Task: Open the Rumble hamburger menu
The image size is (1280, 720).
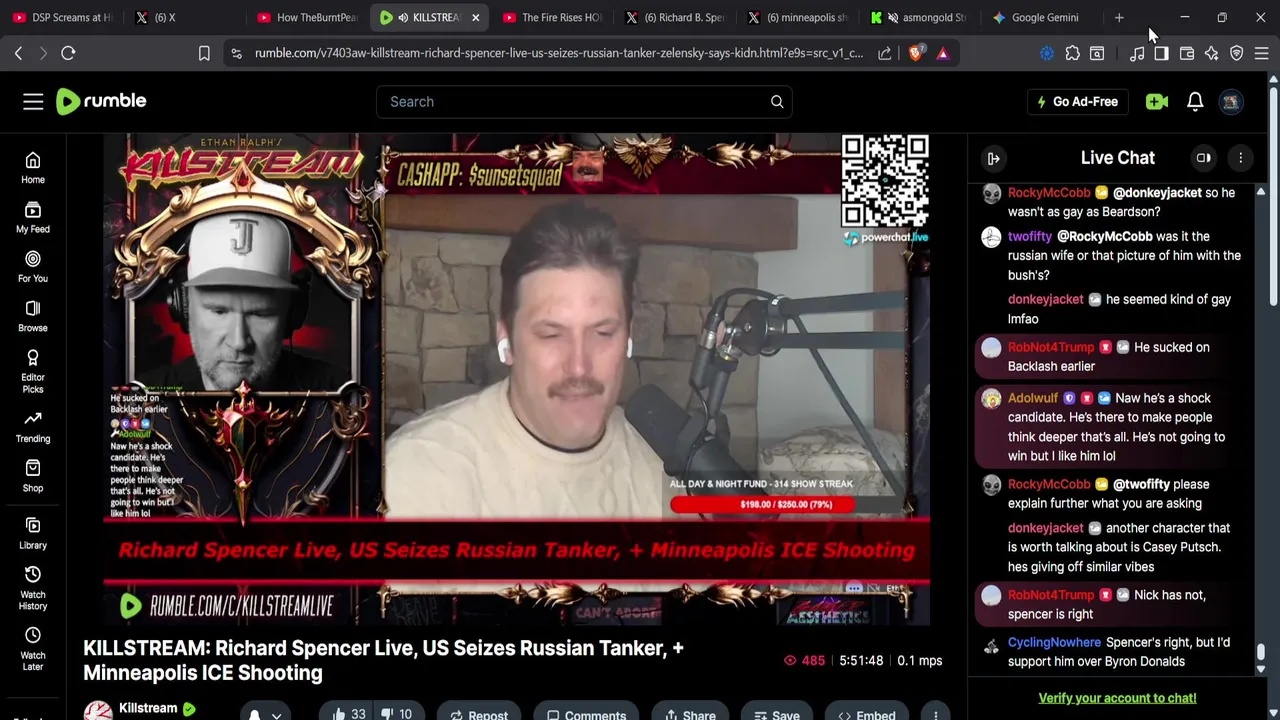Action: tap(33, 101)
